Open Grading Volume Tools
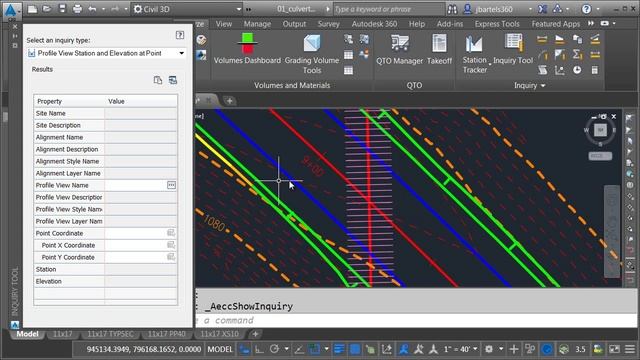 312,54
